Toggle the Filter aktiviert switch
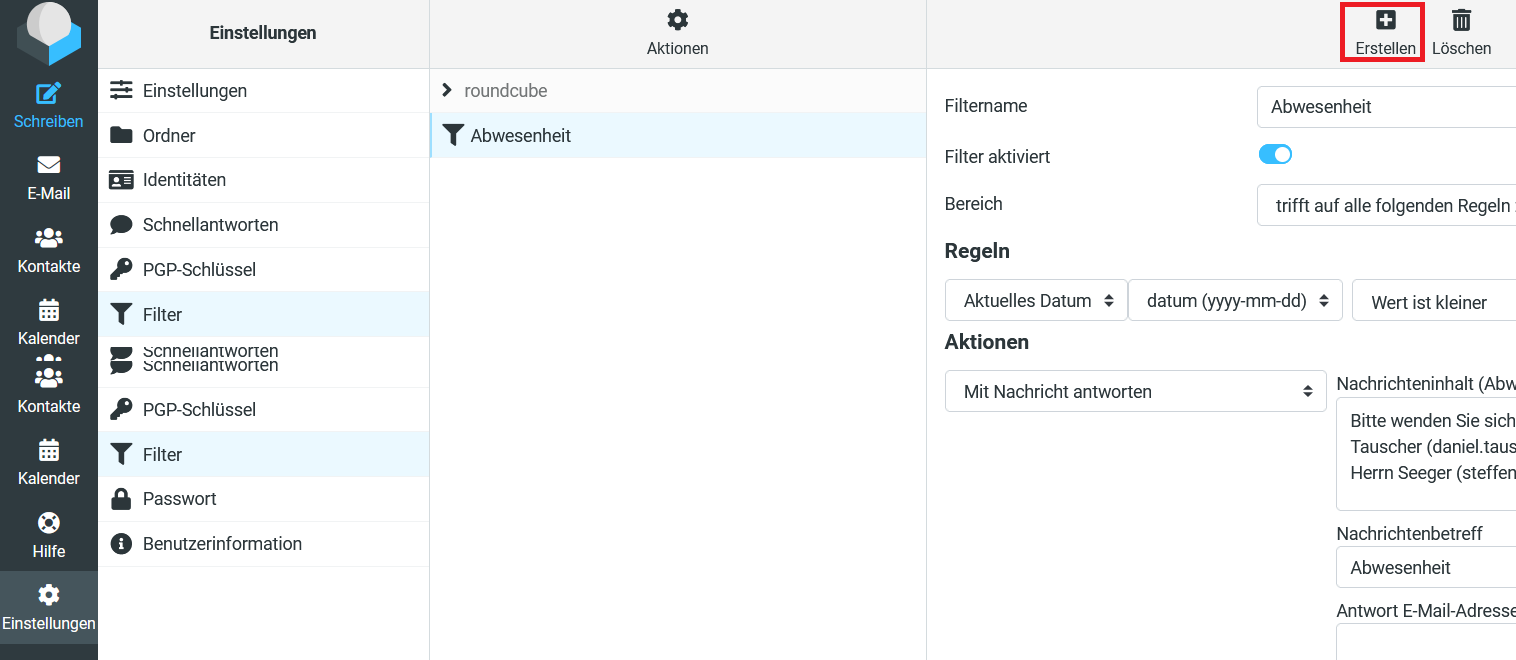Screen dimensions: 1516x660 pos(1275,154)
